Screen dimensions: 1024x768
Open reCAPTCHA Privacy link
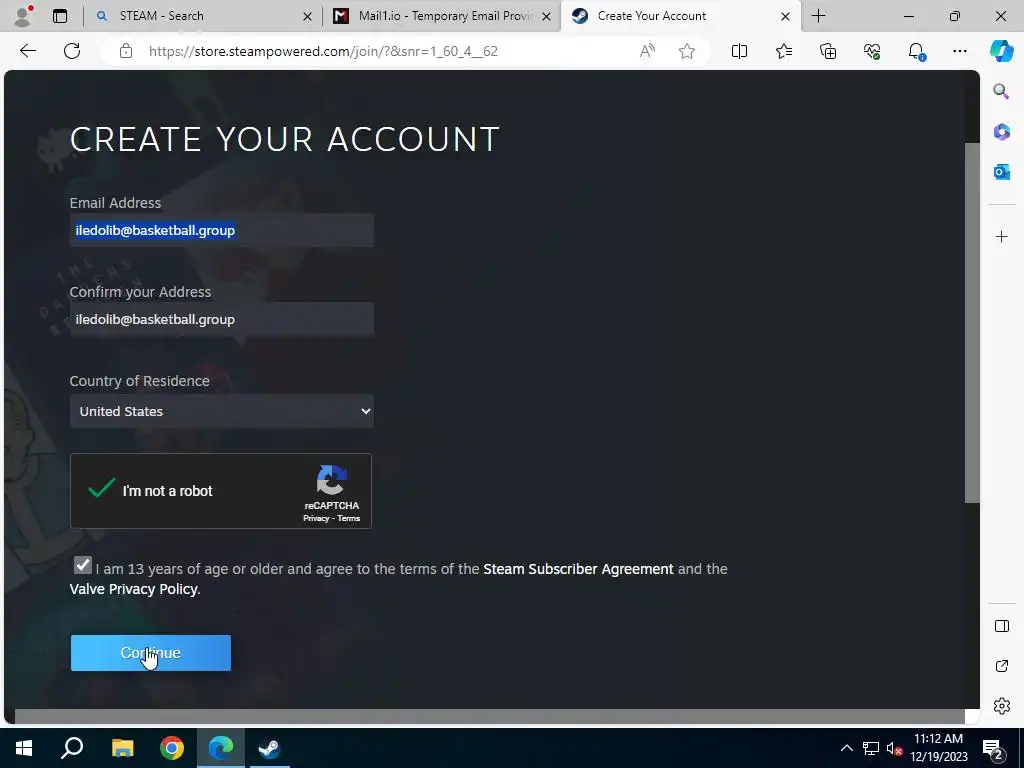click(x=315, y=519)
